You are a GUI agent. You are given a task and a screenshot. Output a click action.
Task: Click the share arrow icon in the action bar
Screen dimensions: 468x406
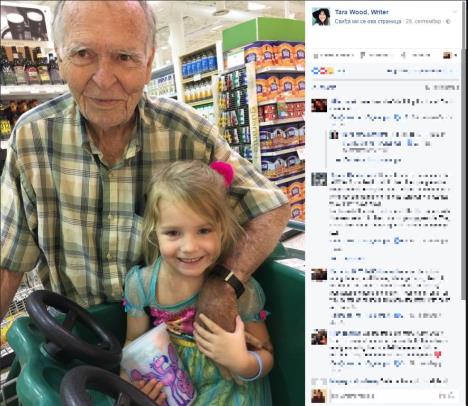click(403, 55)
